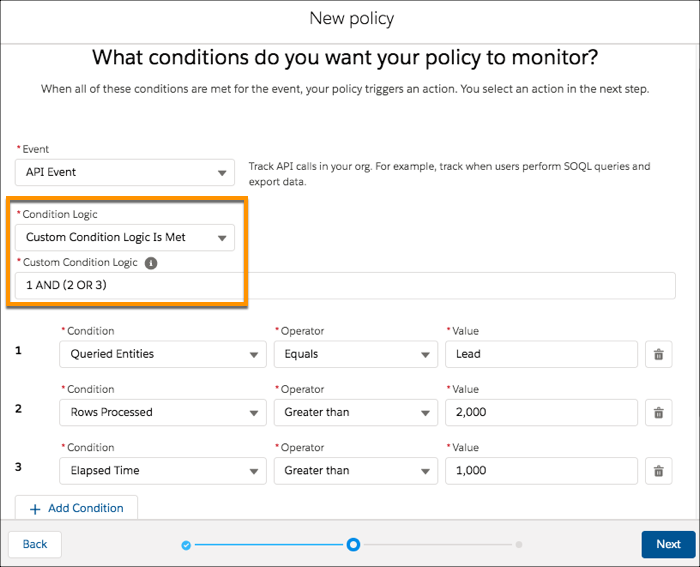Click the Back button
The height and width of the screenshot is (567, 700).
click(x=35, y=544)
